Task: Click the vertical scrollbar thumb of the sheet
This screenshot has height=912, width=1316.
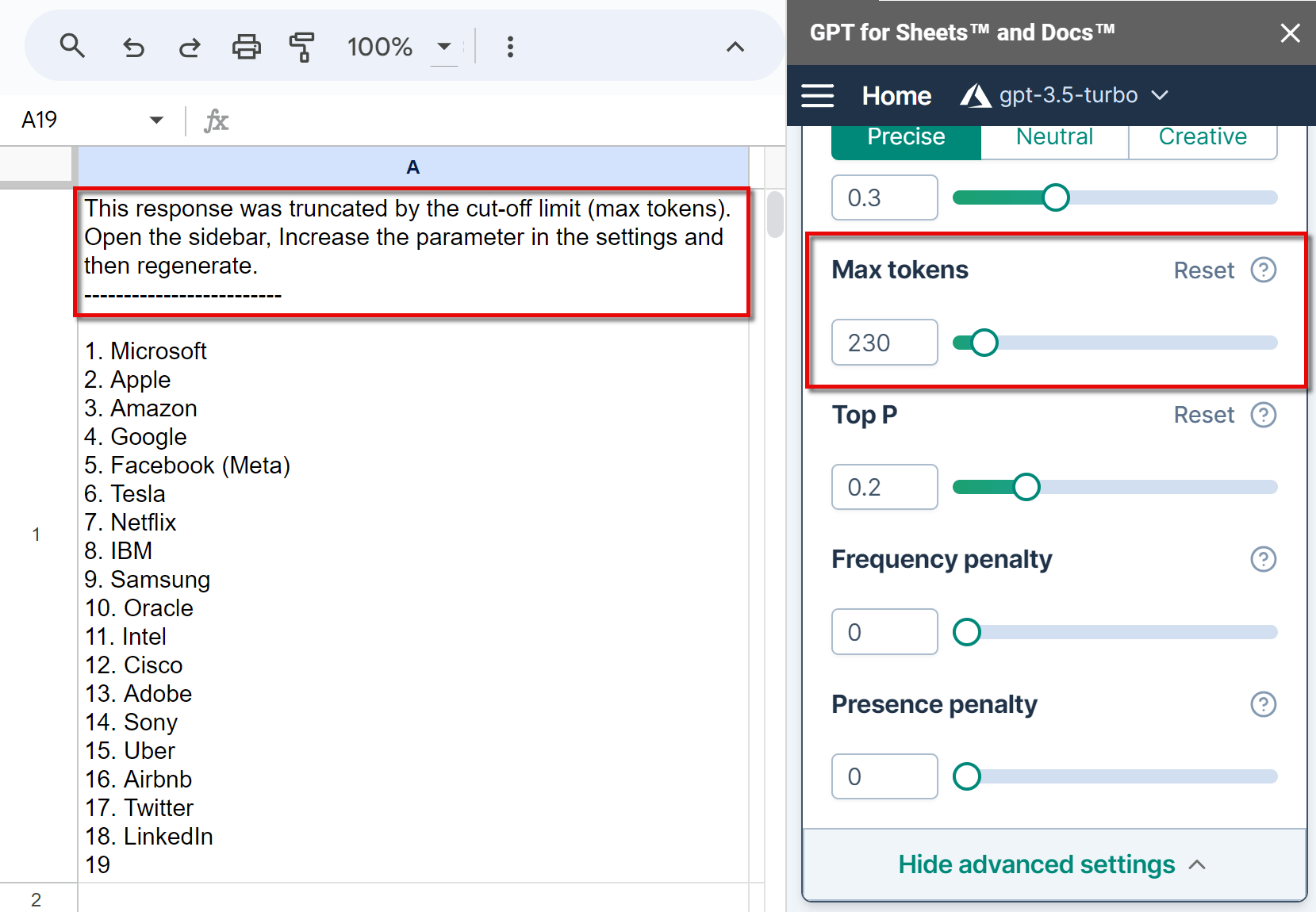Action: point(775,214)
